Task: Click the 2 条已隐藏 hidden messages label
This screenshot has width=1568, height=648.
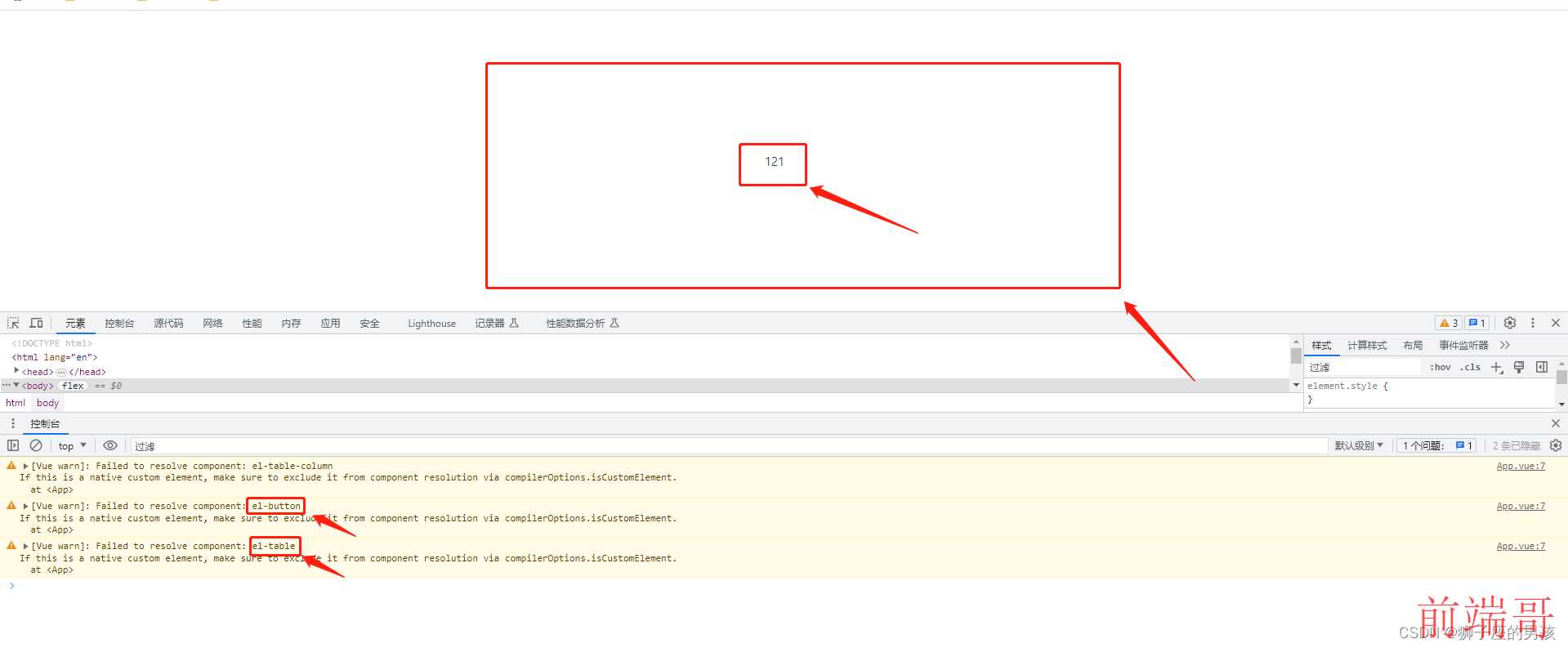Action: point(1516,446)
